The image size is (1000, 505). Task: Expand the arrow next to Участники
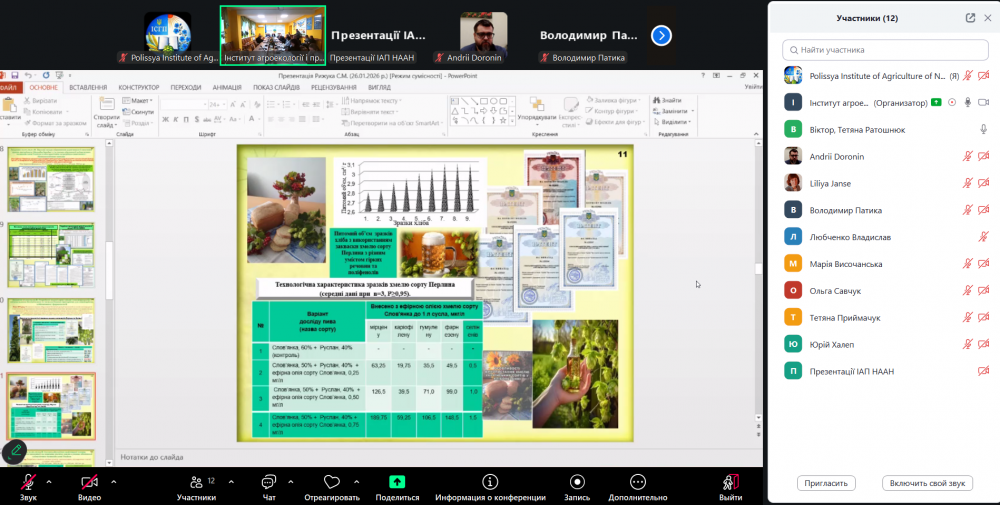(229, 481)
